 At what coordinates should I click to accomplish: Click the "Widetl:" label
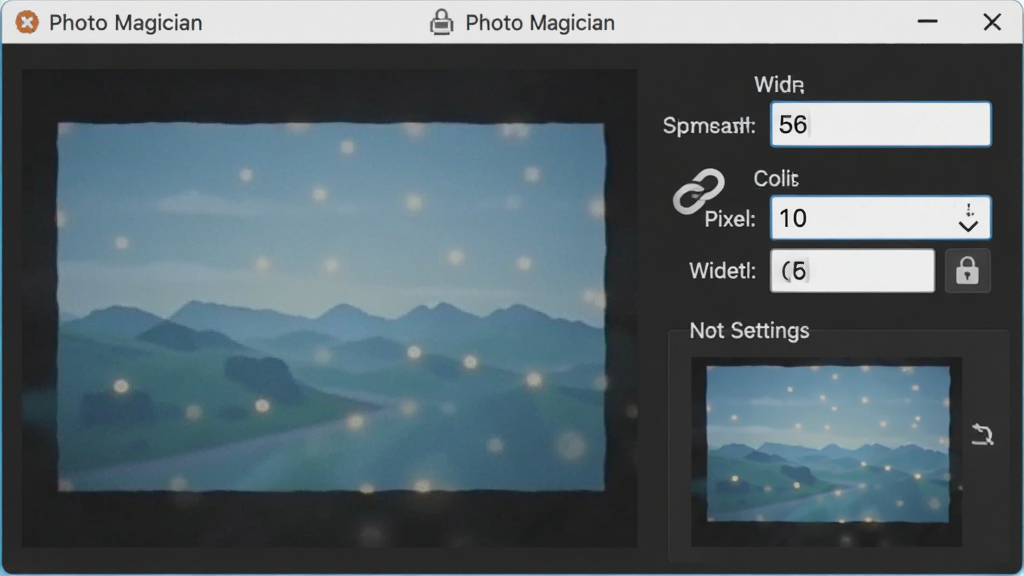722,270
